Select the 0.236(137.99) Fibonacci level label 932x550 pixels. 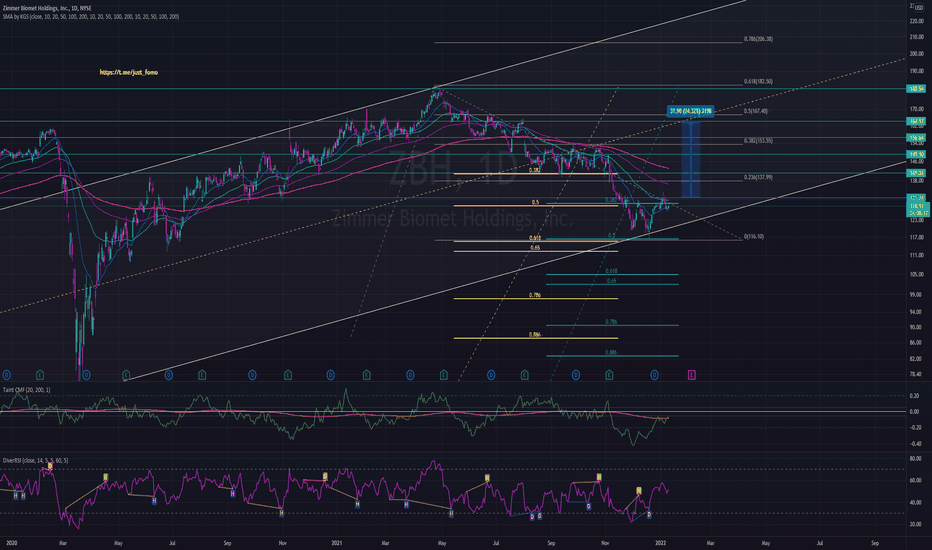(758, 177)
